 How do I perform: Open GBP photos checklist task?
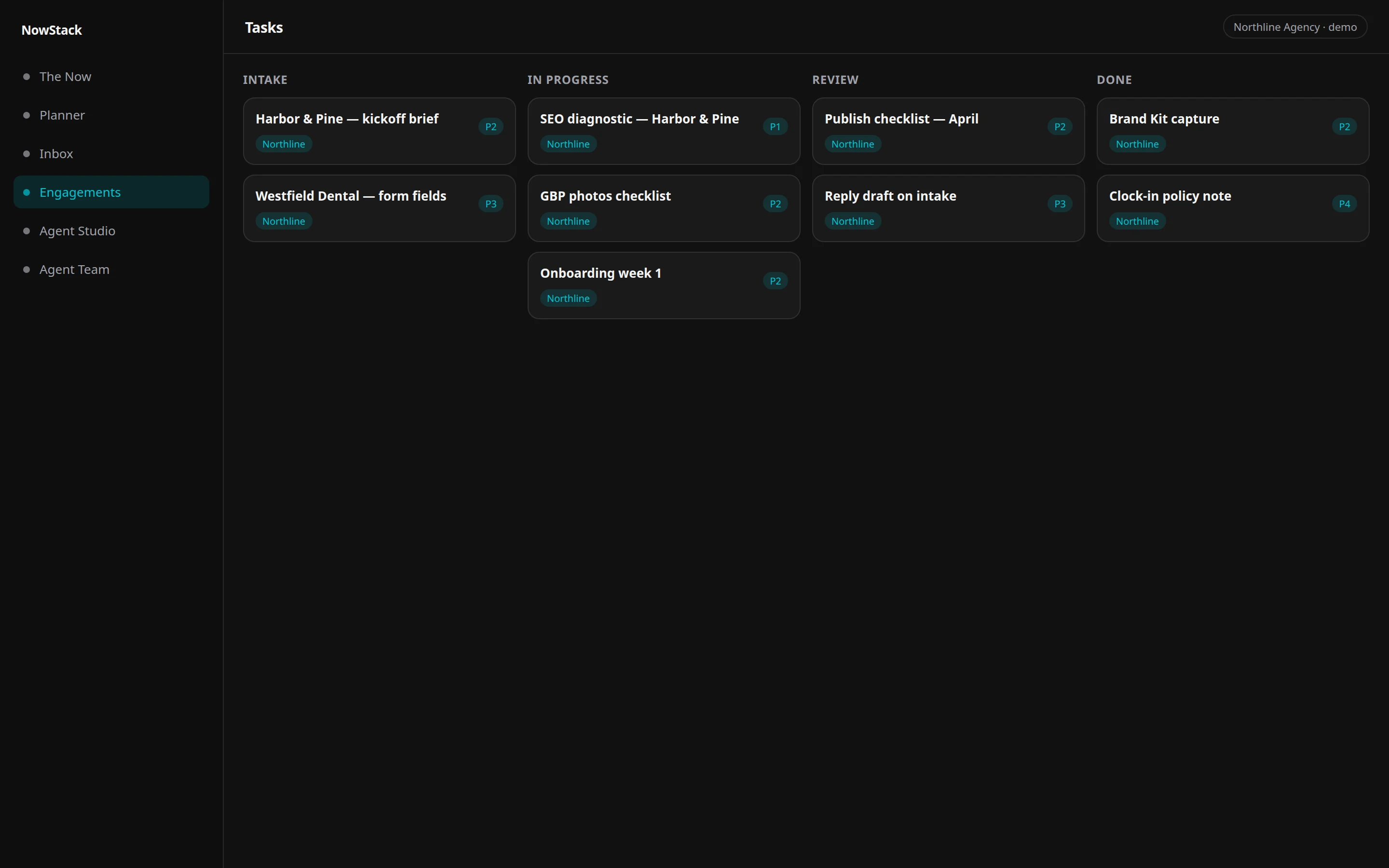pos(664,208)
